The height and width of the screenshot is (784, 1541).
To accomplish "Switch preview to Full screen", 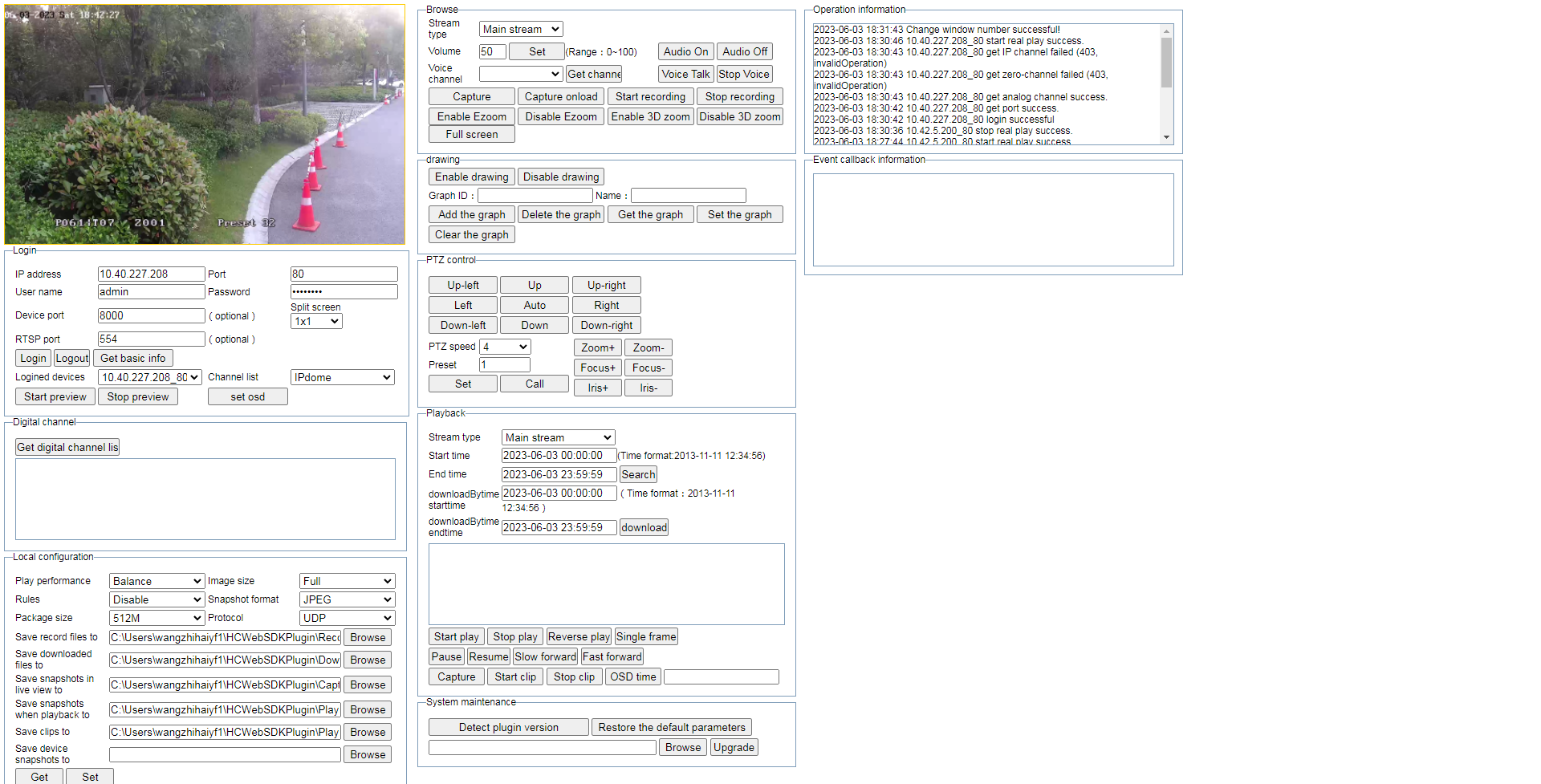I will [472, 134].
